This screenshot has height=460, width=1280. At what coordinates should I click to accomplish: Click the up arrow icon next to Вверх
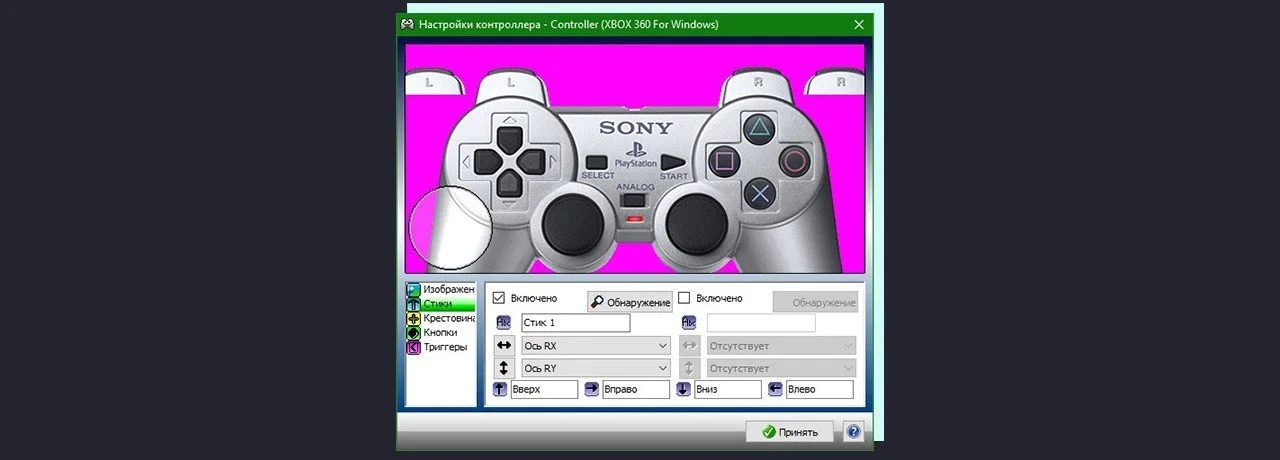pyautogui.click(x=500, y=389)
